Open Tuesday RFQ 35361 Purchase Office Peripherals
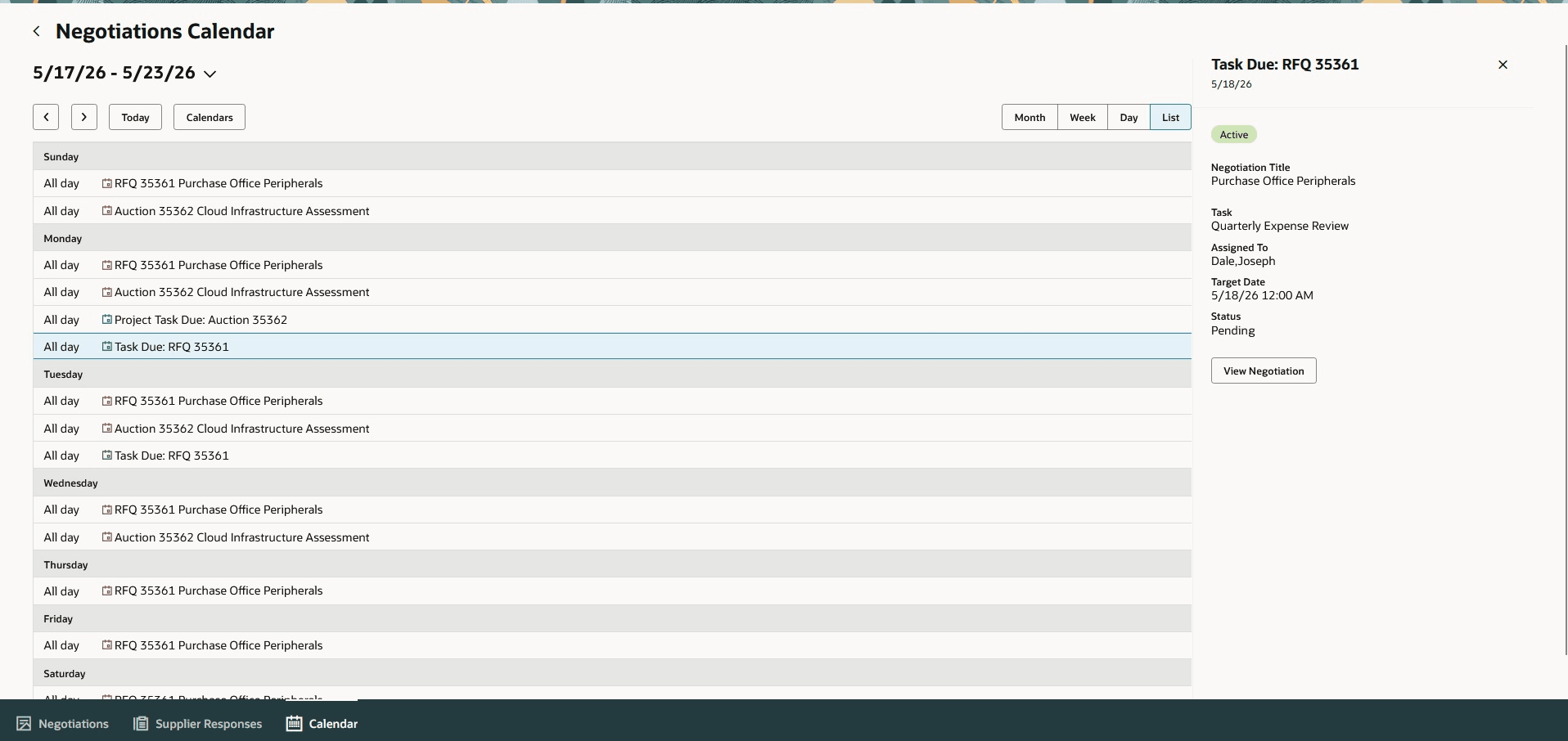The image size is (1568, 741). coord(612,401)
